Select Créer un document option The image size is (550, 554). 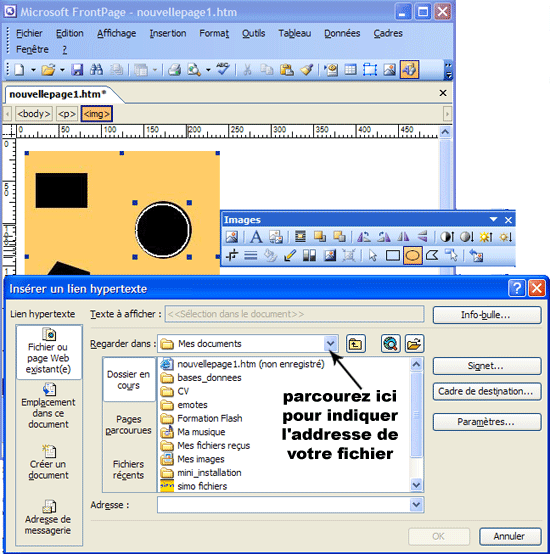[x=48, y=462]
